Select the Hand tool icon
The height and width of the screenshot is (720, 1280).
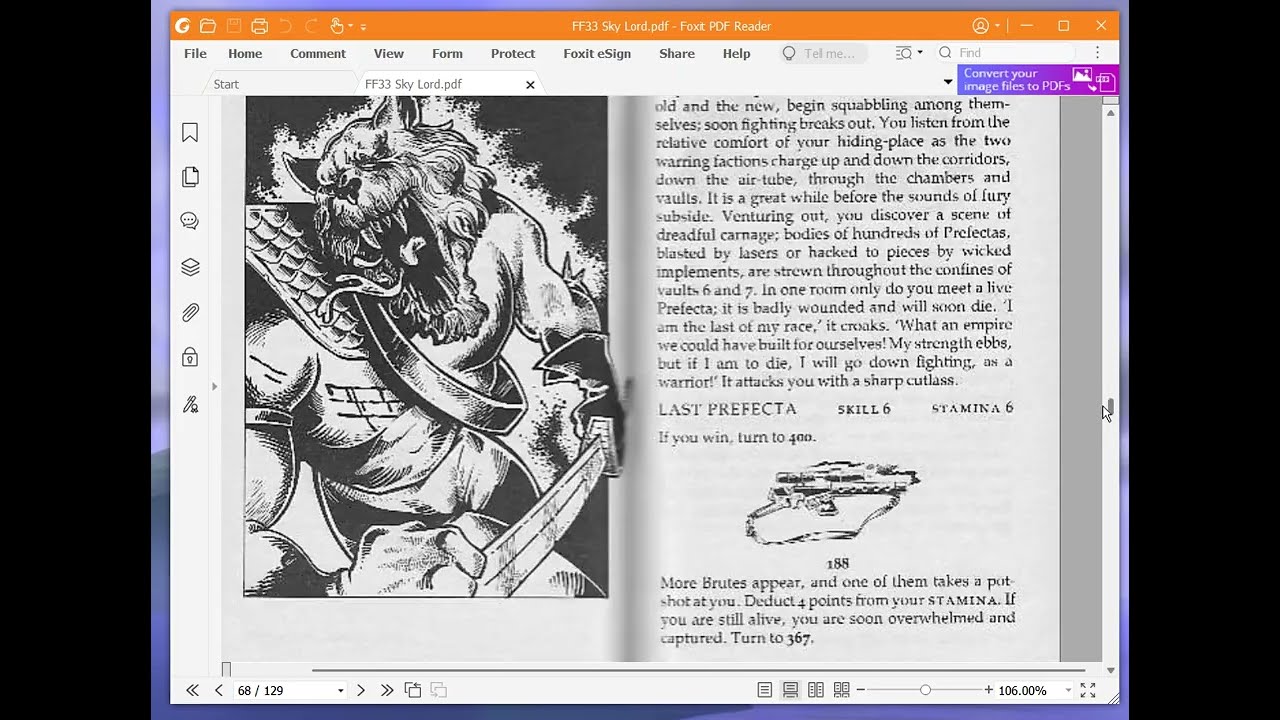[x=337, y=26]
